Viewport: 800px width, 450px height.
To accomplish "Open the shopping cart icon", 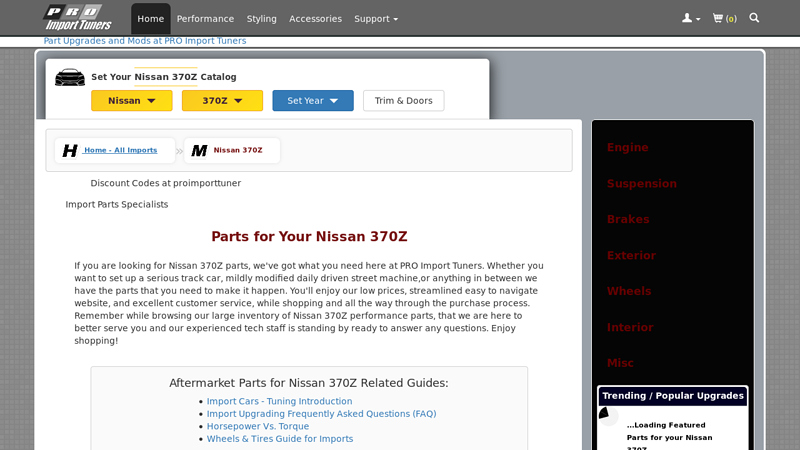I will 724,18.
